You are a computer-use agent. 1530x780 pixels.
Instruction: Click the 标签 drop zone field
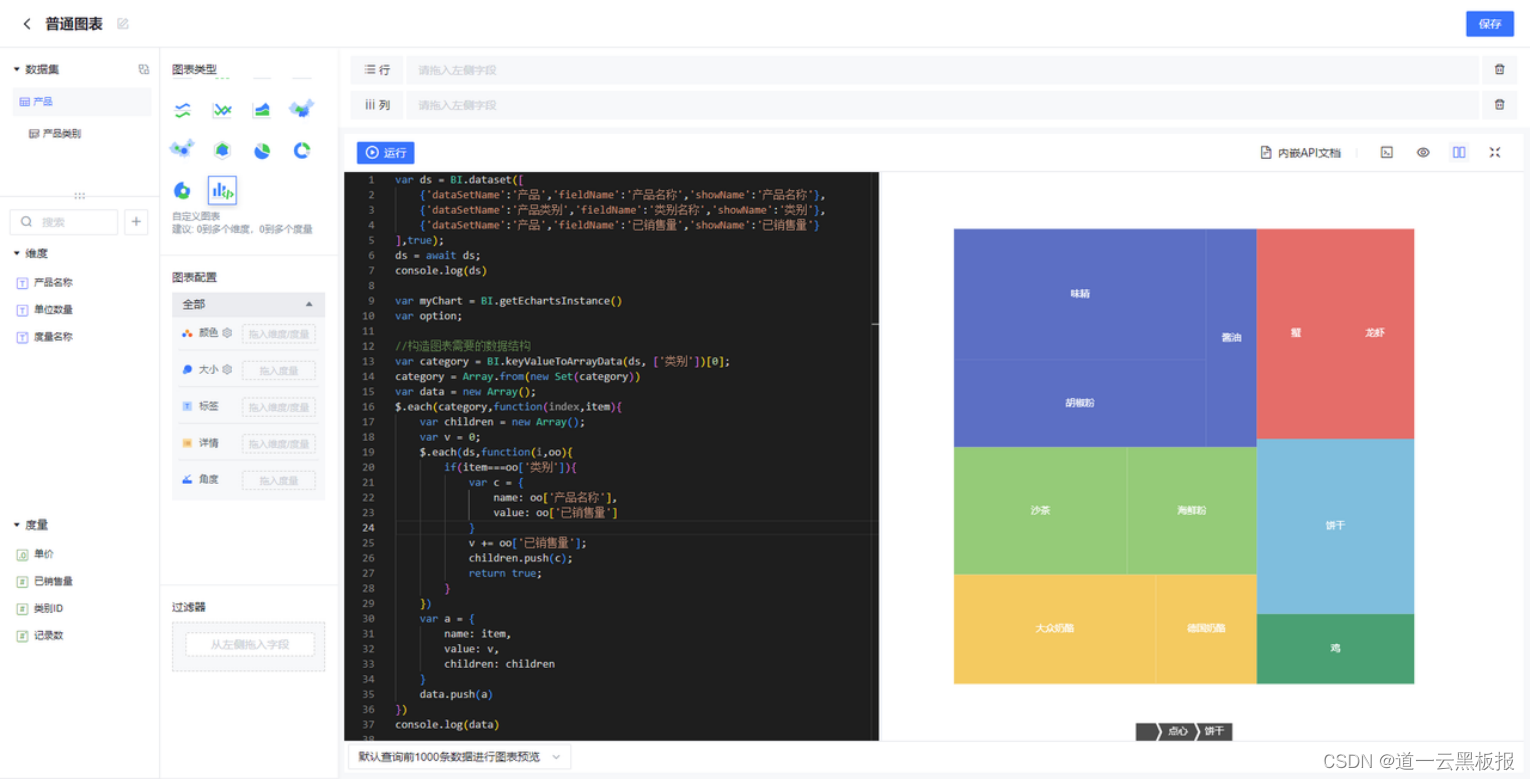tap(279, 407)
